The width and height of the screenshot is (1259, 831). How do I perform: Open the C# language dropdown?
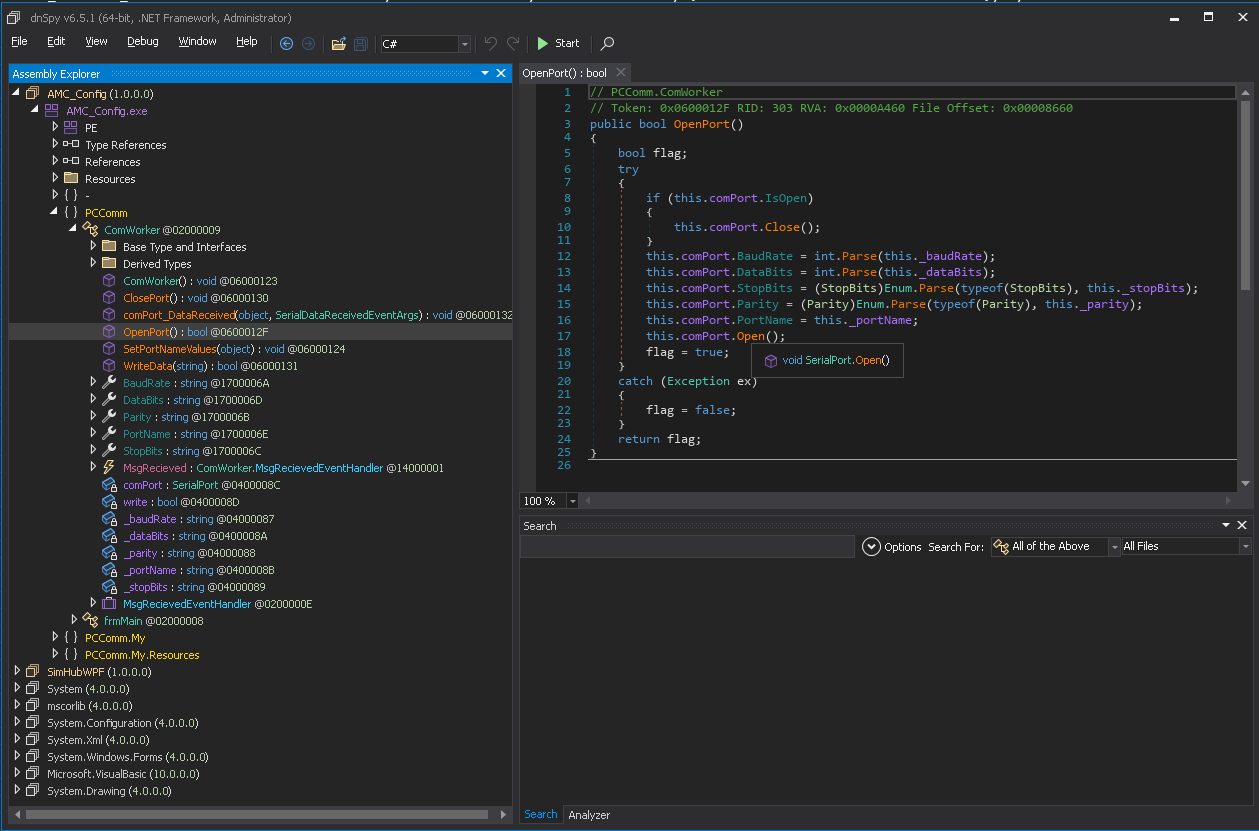(464, 44)
